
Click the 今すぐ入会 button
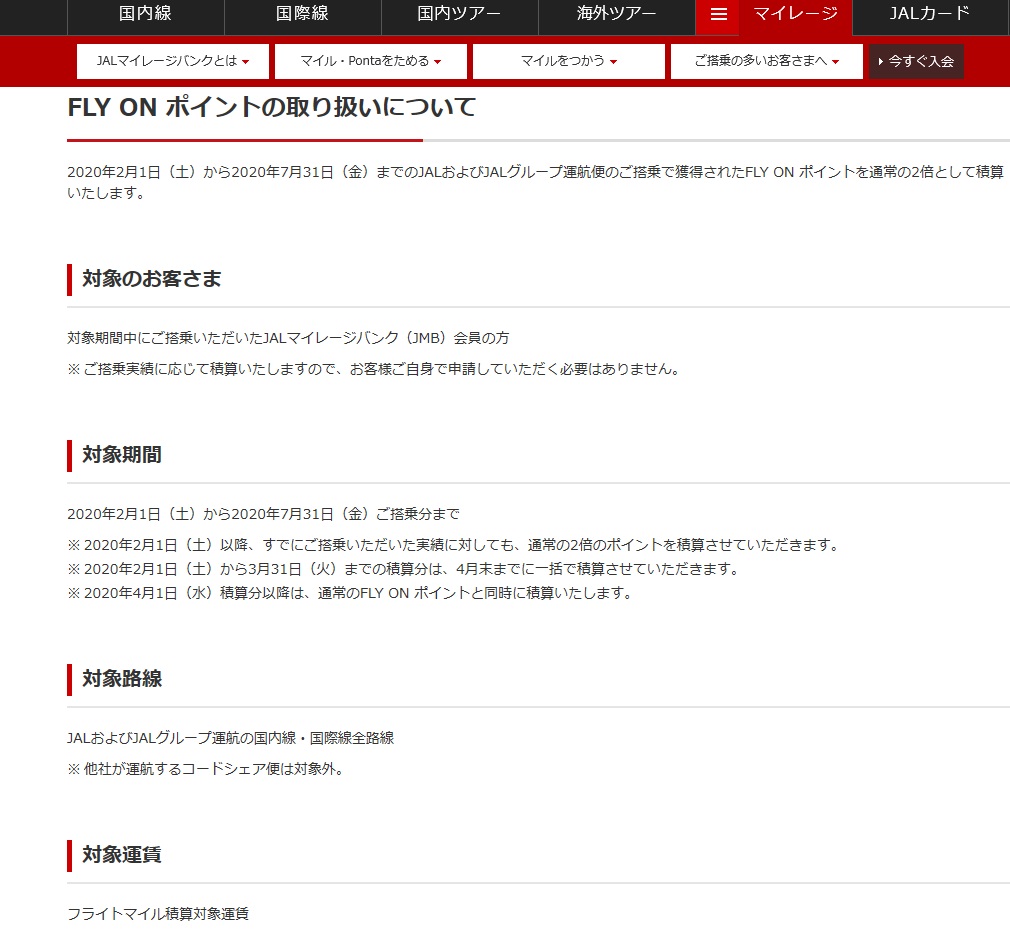click(916, 61)
